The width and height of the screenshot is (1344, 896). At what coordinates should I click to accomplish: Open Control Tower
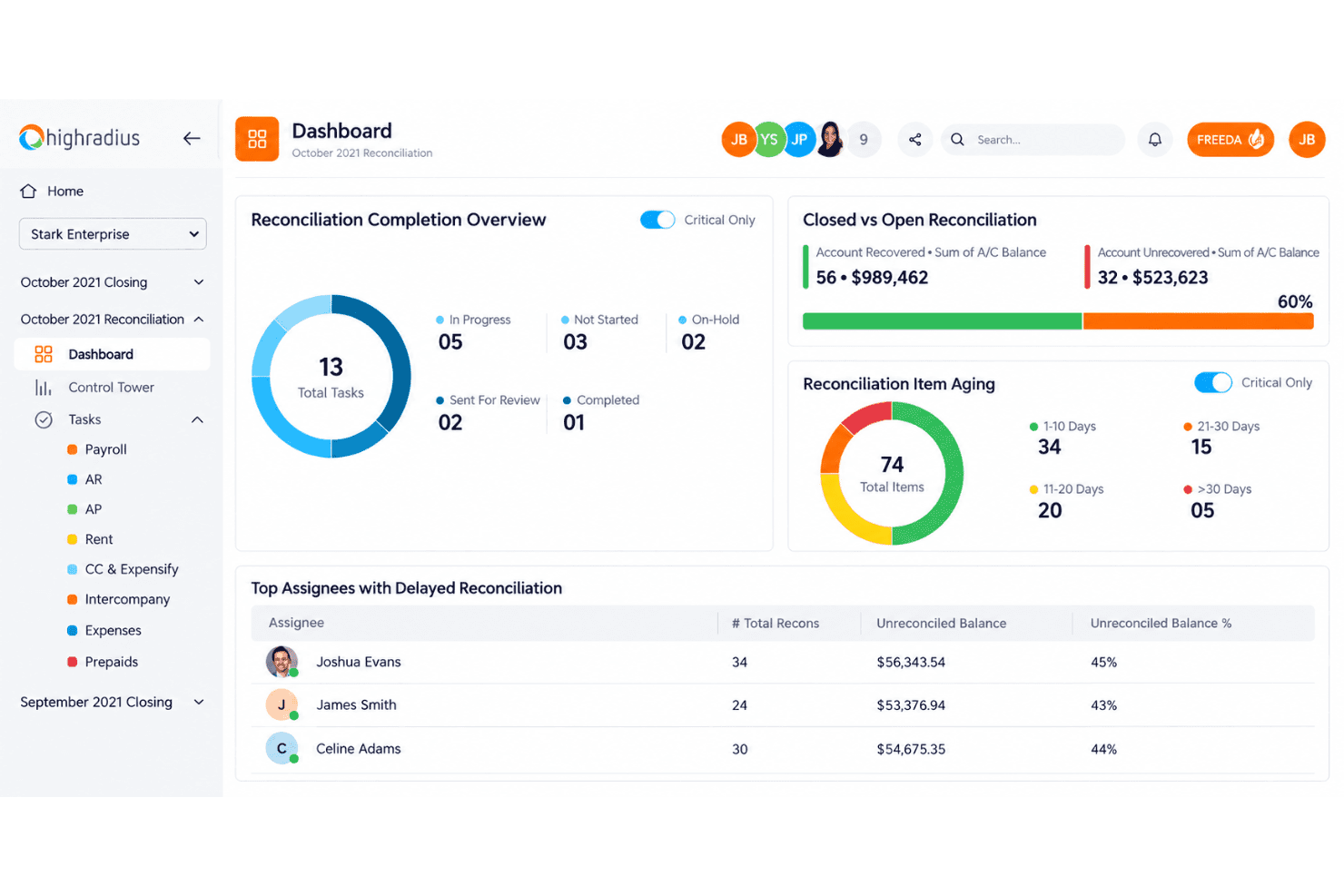click(111, 388)
